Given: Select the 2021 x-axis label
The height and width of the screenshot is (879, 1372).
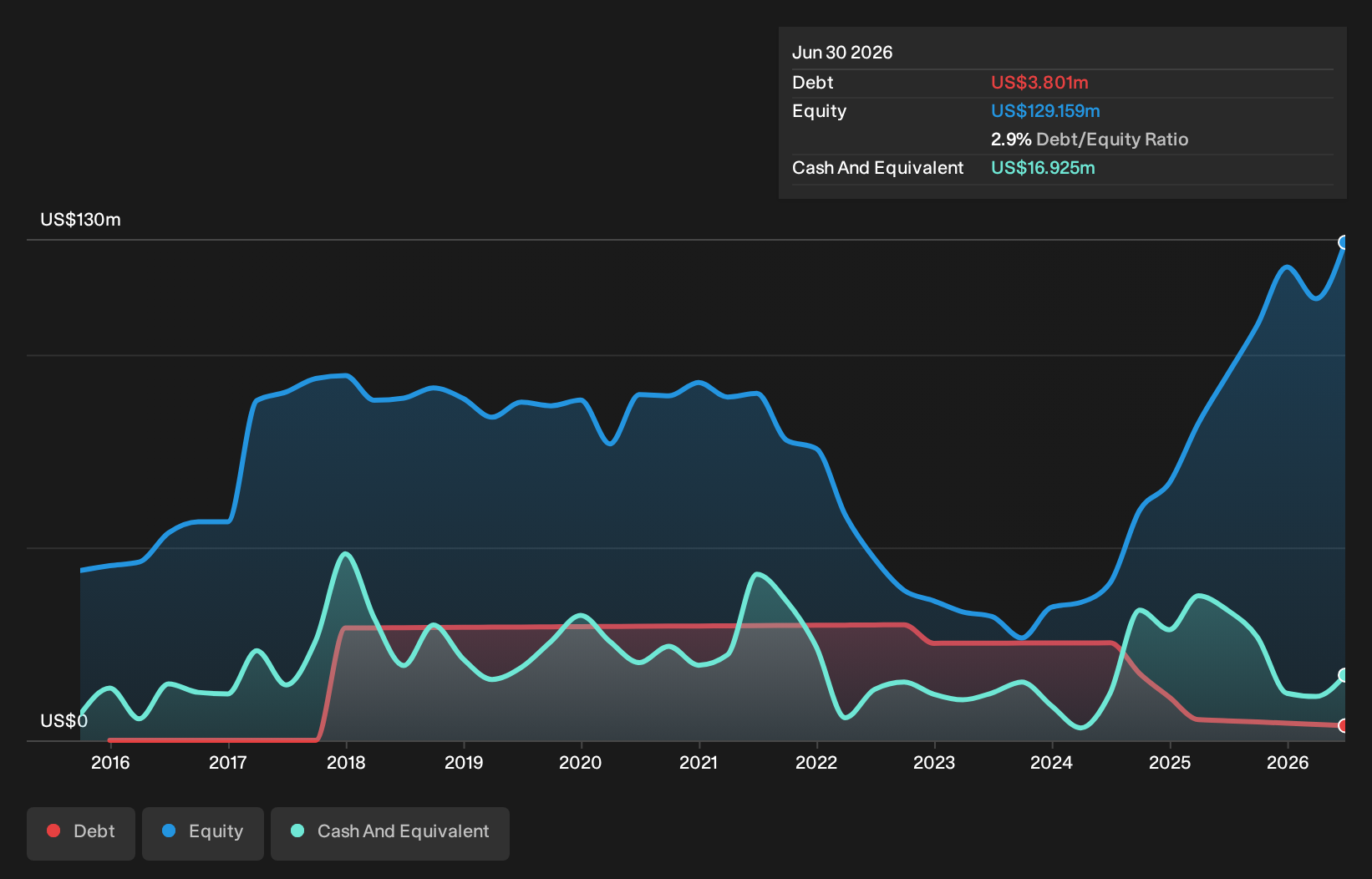Looking at the screenshot, I should 699,762.
